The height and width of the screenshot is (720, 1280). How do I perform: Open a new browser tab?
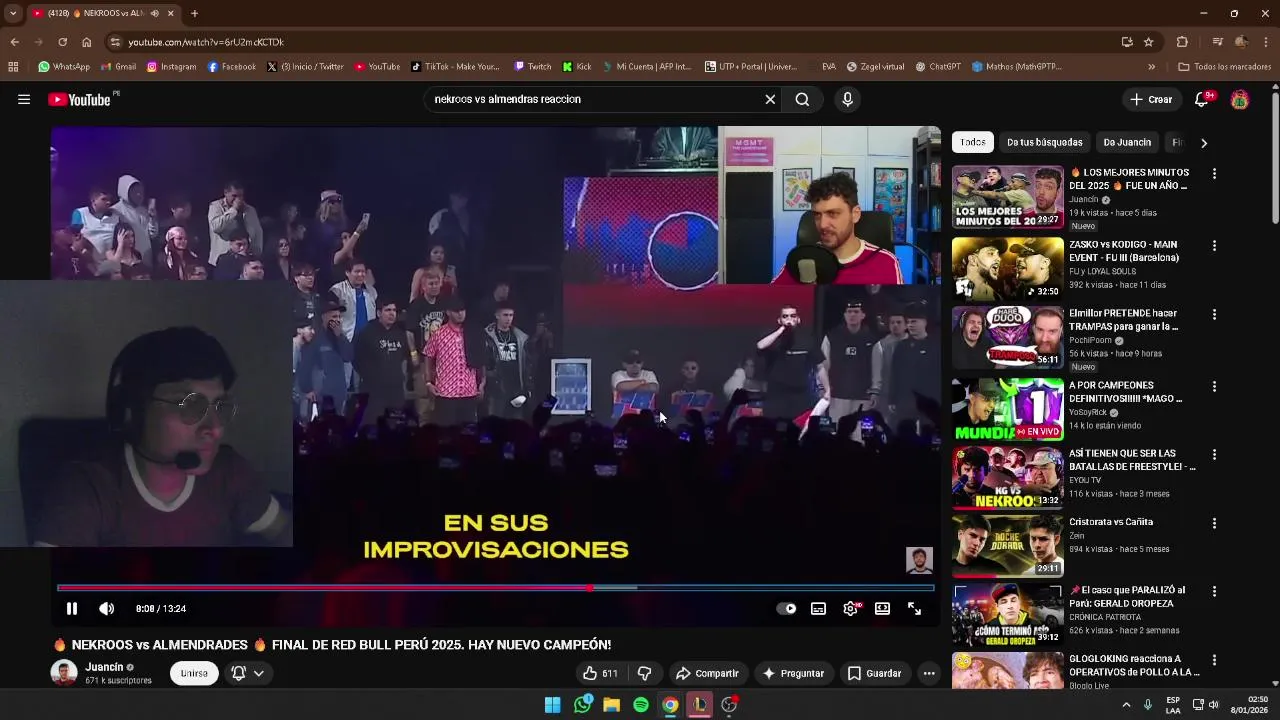(x=194, y=13)
